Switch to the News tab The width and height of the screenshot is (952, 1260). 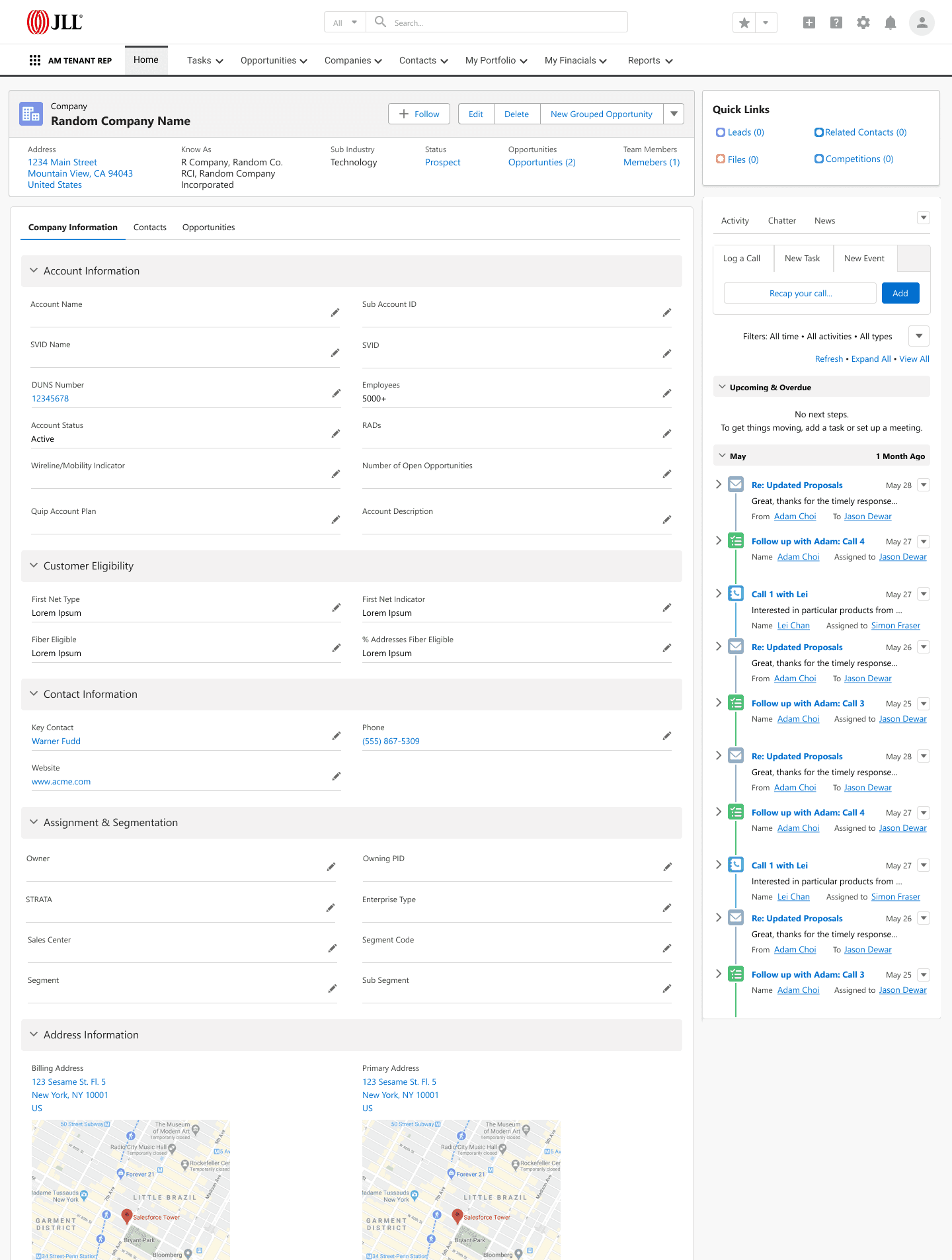(x=825, y=220)
